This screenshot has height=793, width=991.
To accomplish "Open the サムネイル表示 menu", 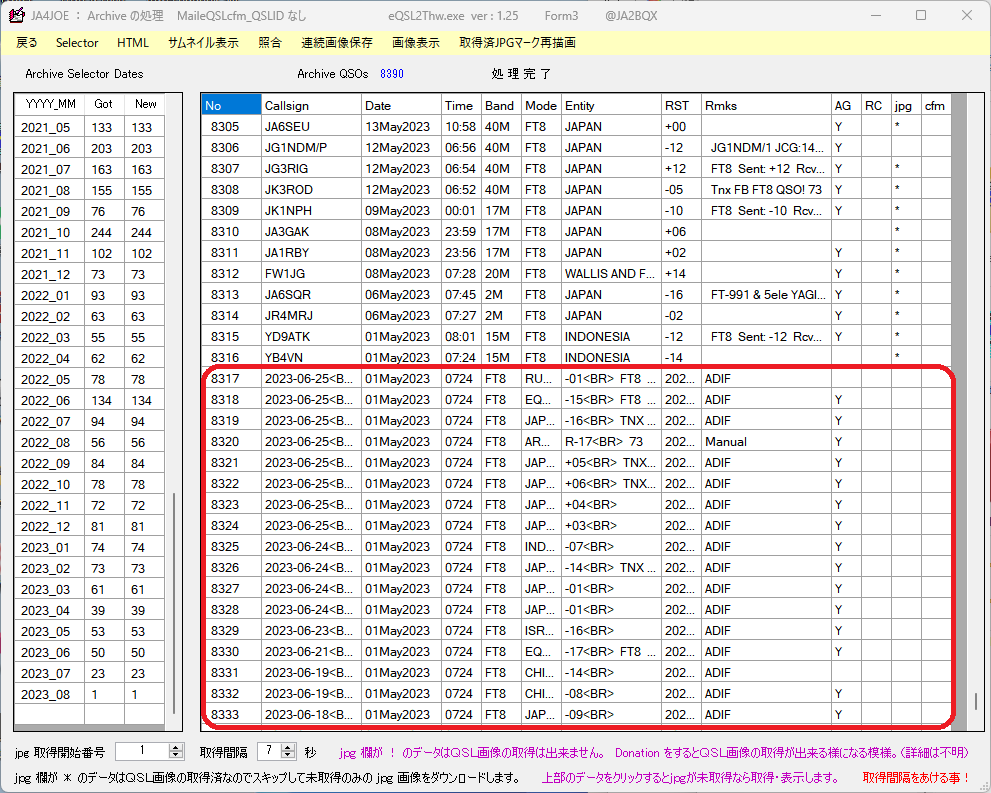I will (x=203, y=43).
